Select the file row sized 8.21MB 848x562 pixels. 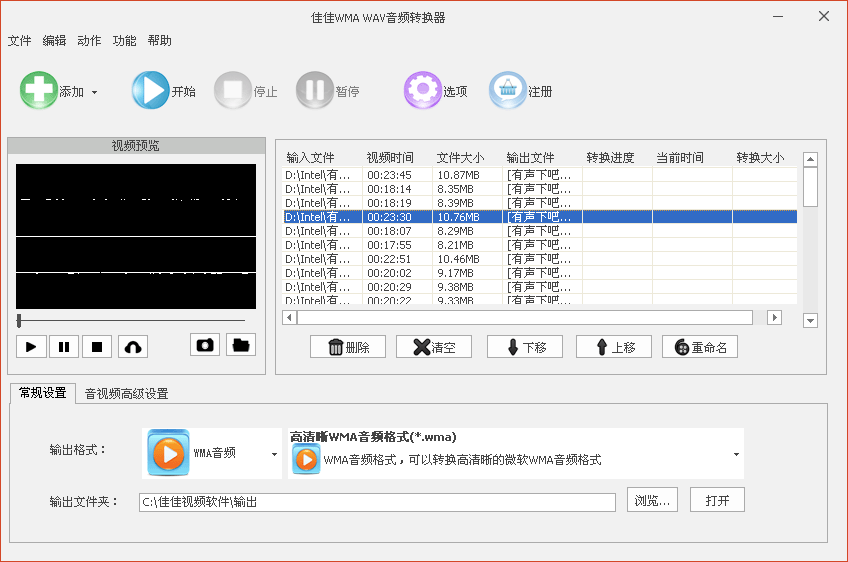point(540,245)
